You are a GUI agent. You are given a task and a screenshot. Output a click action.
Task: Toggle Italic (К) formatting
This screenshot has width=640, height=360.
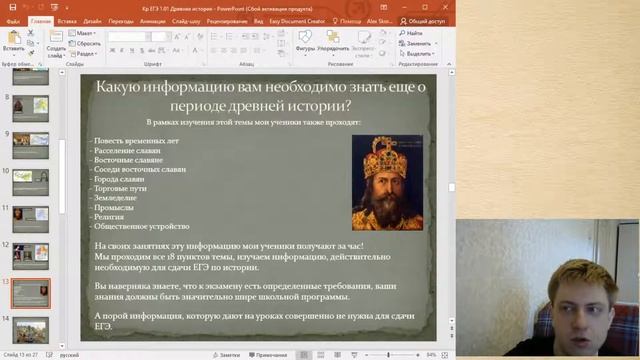pos(122,50)
